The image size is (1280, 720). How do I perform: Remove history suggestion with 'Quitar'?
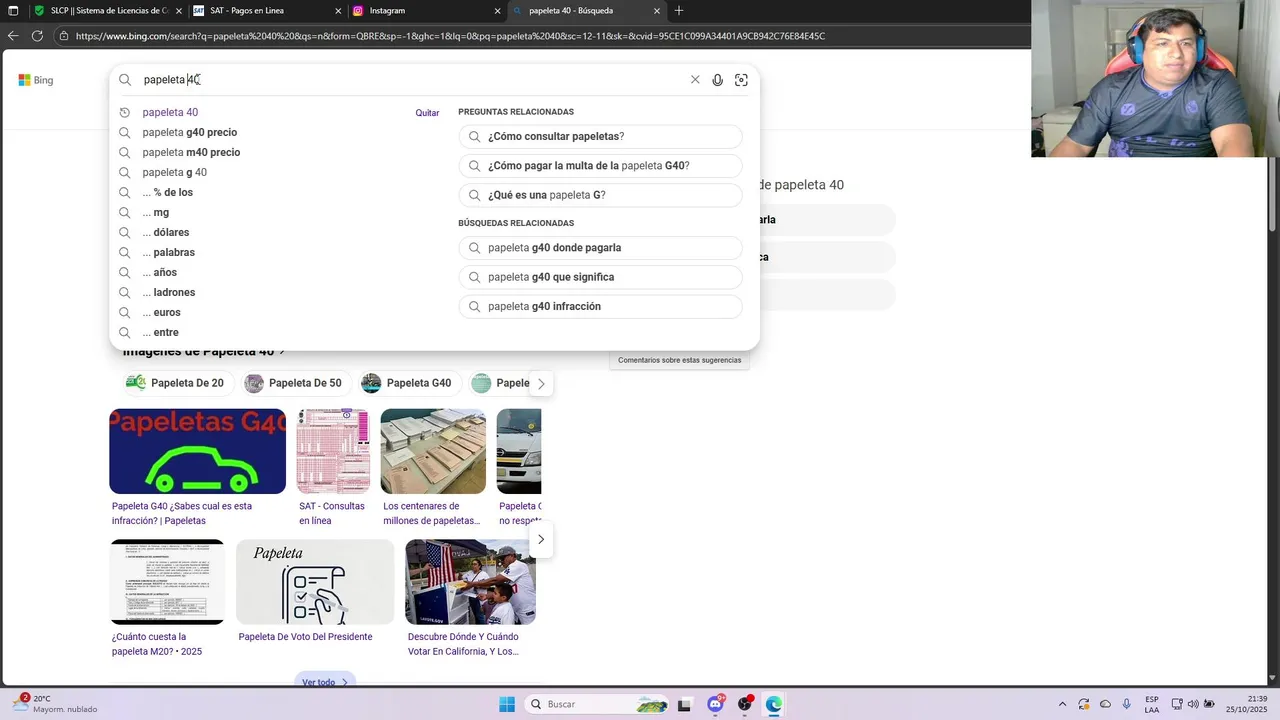[x=427, y=113]
